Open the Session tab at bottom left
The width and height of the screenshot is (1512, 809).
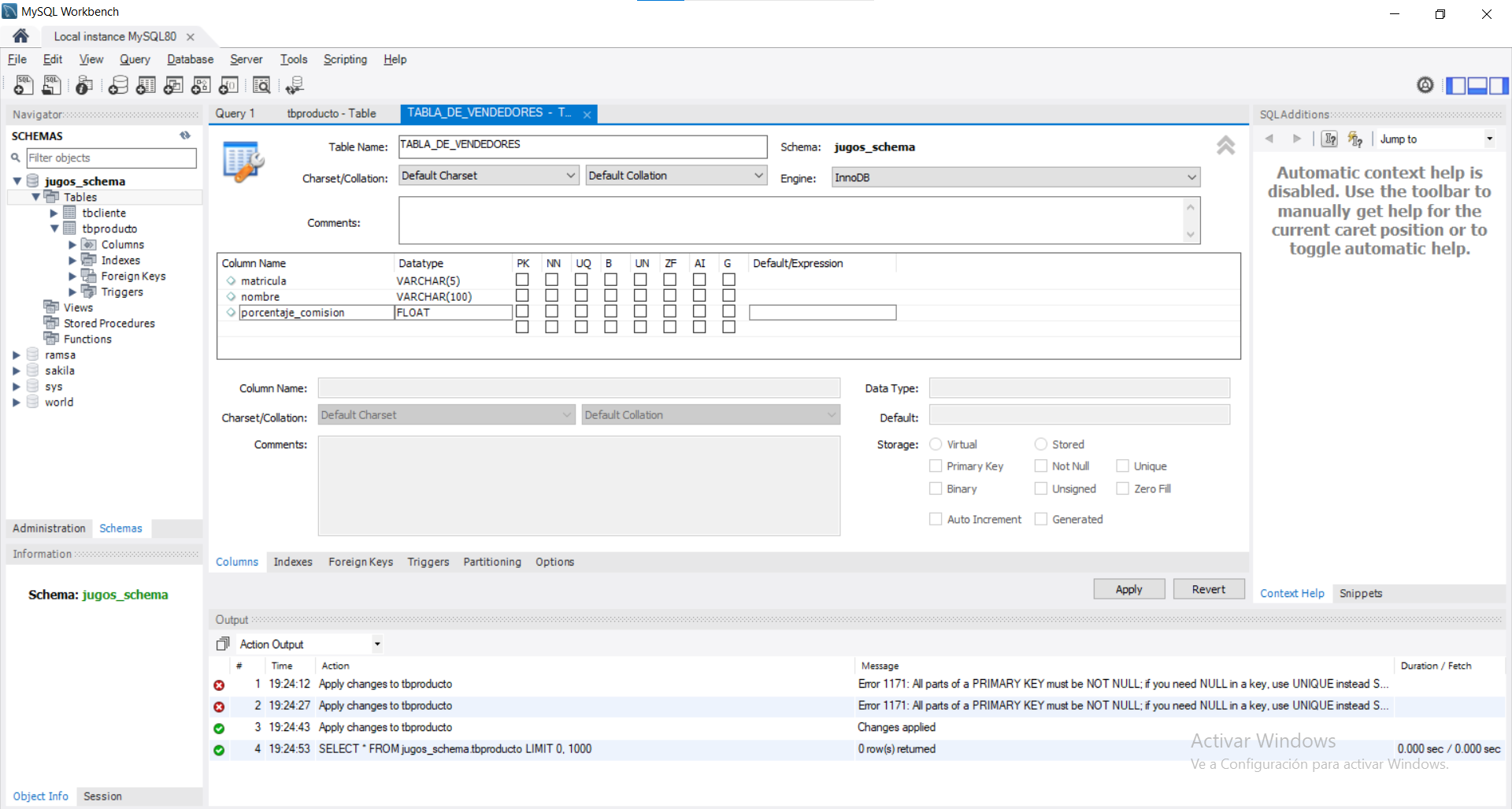pyautogui.click(x=102, y=796)
